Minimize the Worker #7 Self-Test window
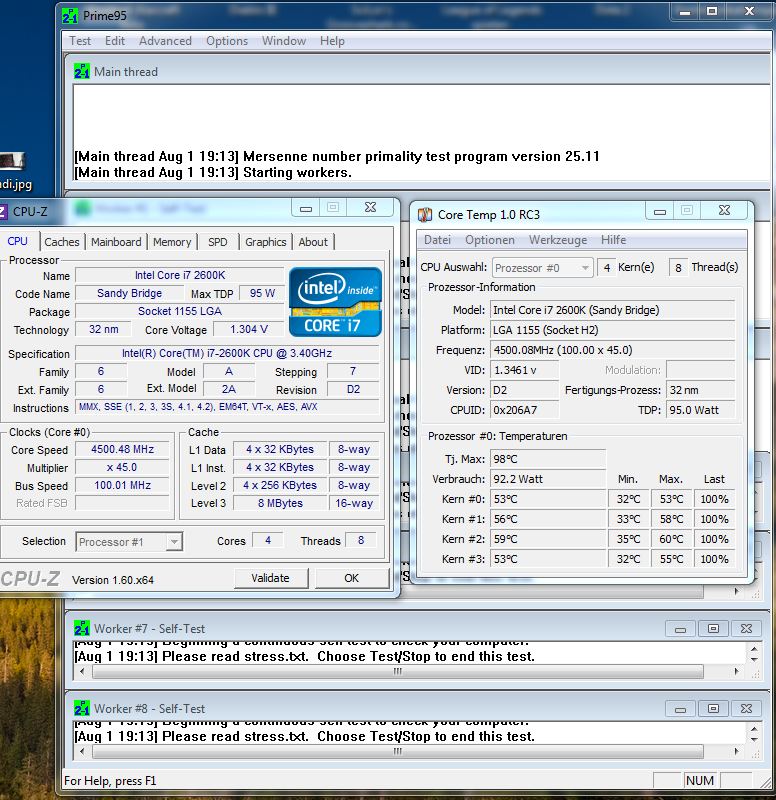776x800 pixels. click(680, 629)
